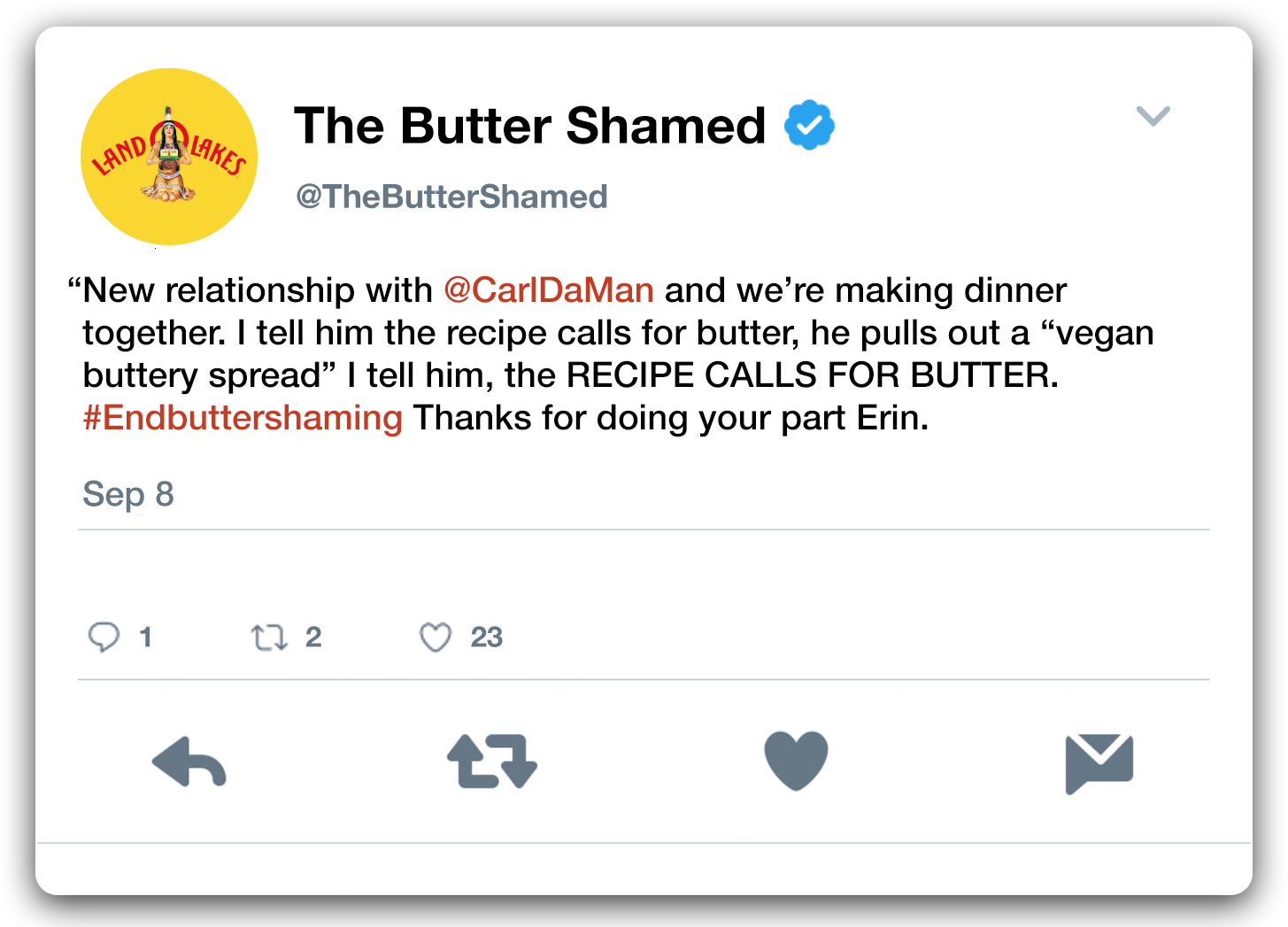Toggle retweet with the large retweet icon
Screen dimensions: 1288x927
pos(492,761)
